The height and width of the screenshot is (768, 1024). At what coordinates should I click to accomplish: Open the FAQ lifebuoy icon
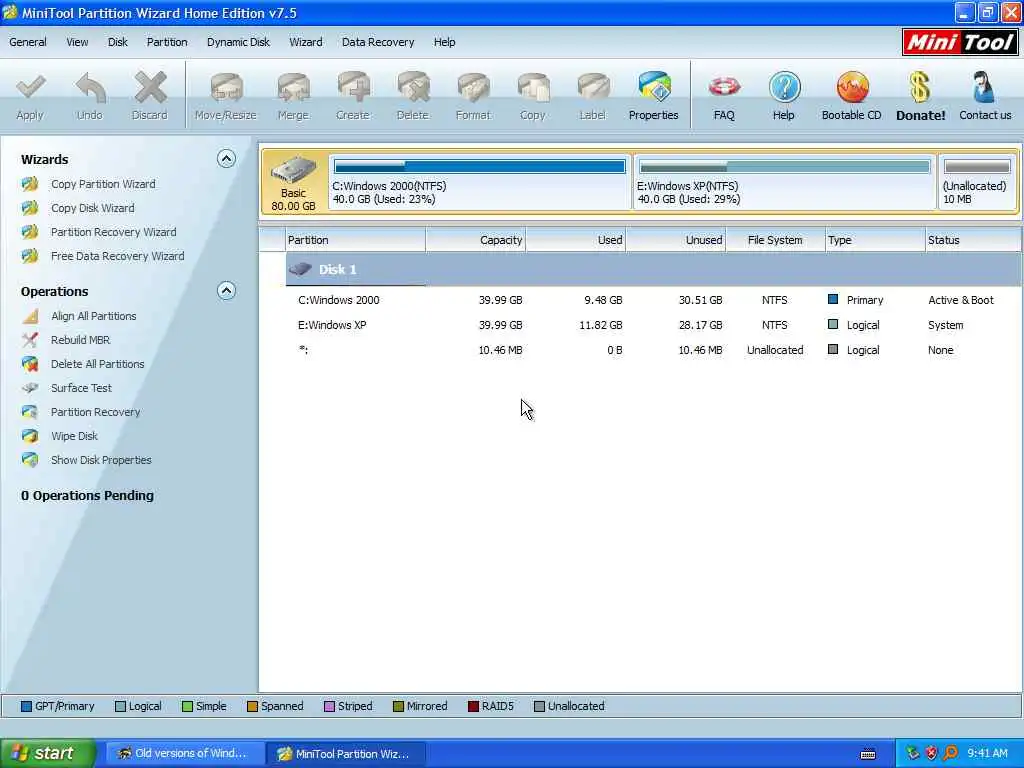tap(724, 87)
